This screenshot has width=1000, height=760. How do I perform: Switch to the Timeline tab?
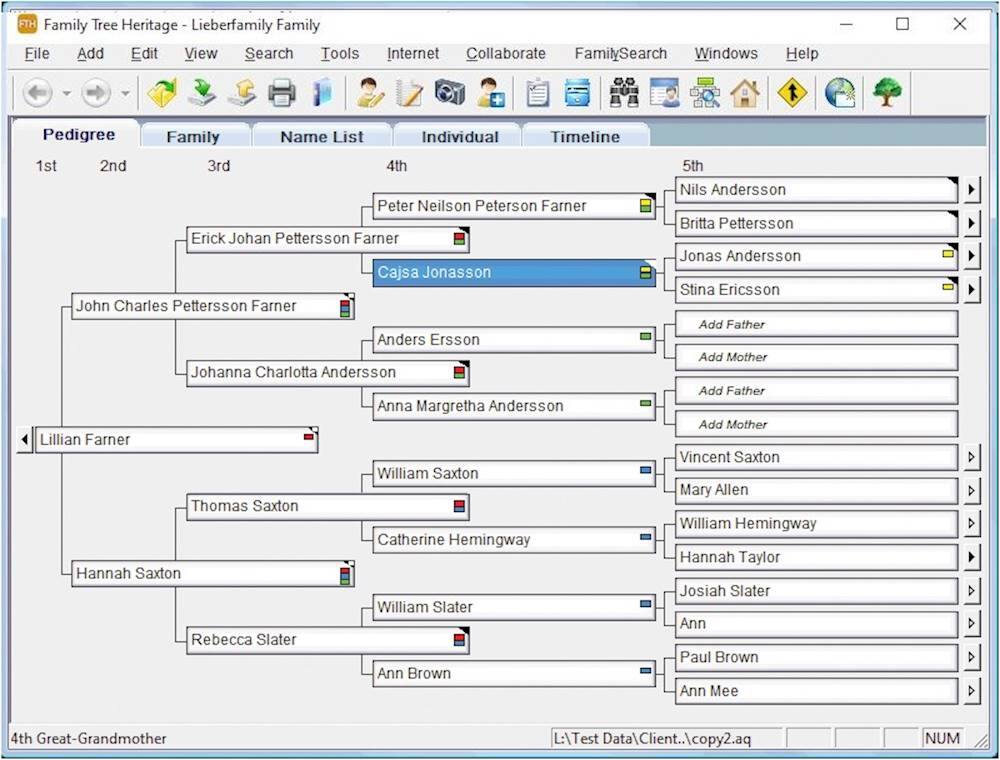pyautogui.click(x=585, y=136)
